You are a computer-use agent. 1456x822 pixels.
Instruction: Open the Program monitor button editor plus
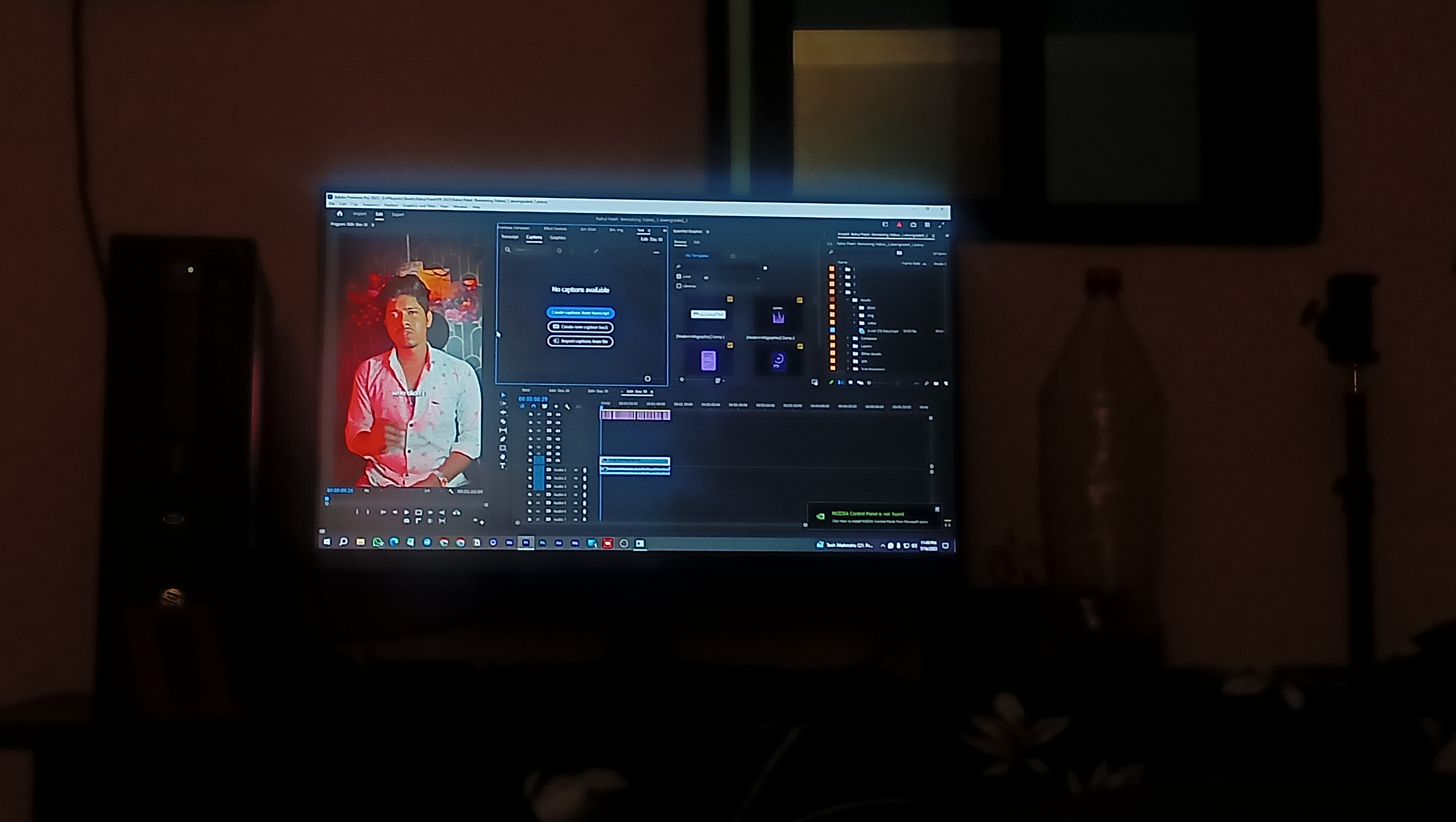(x=481, y=523)
